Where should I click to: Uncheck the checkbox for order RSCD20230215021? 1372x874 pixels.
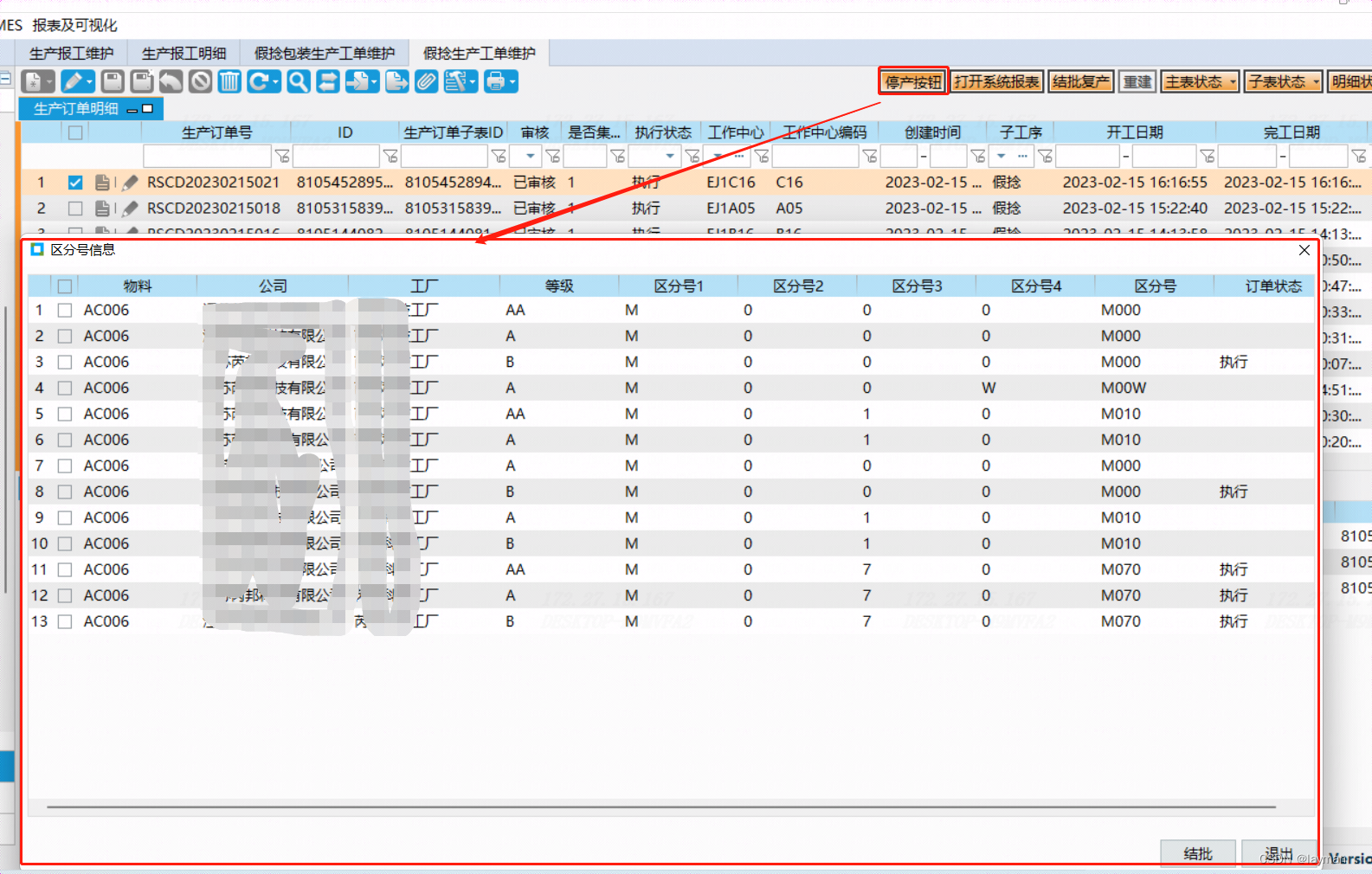click(x=75, y=183)
